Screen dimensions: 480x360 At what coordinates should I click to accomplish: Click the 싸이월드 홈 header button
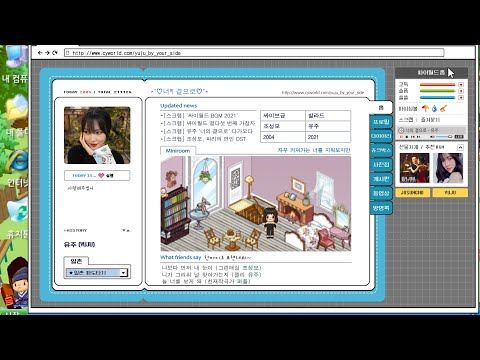431,73
